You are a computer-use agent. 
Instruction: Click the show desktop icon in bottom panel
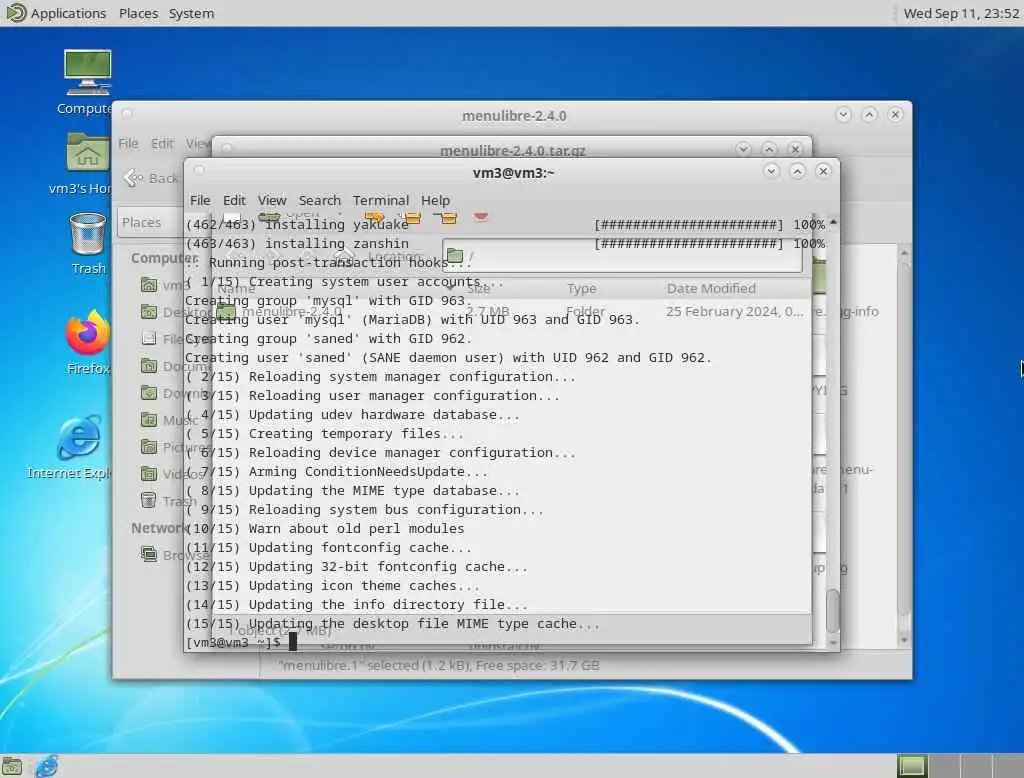tap(12, 766)
